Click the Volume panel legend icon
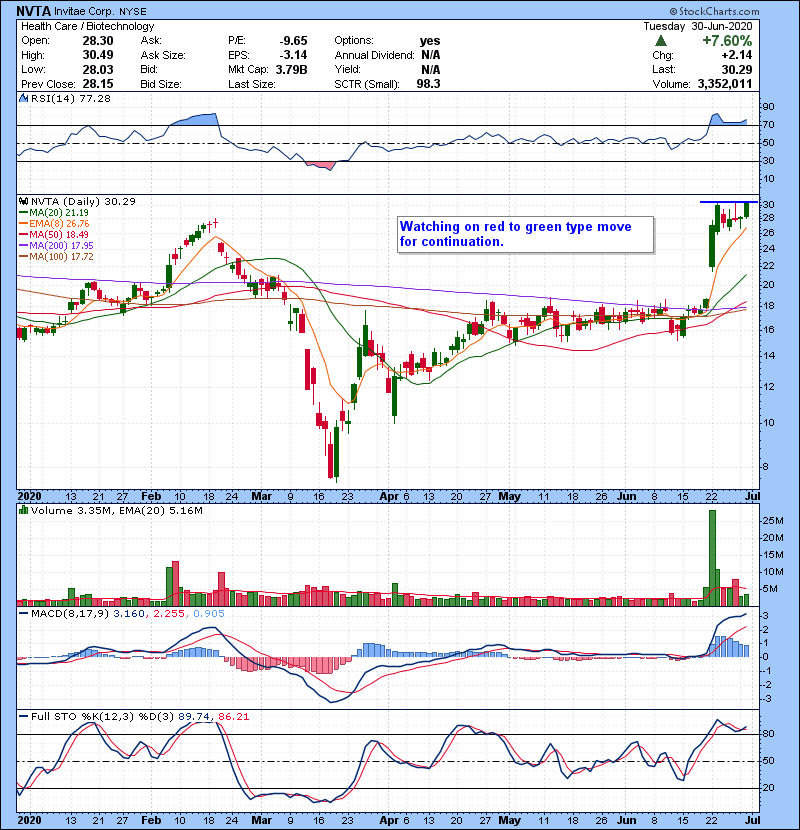Image resolution: width=800 pixels, height=830 pixels. point(23,512)
